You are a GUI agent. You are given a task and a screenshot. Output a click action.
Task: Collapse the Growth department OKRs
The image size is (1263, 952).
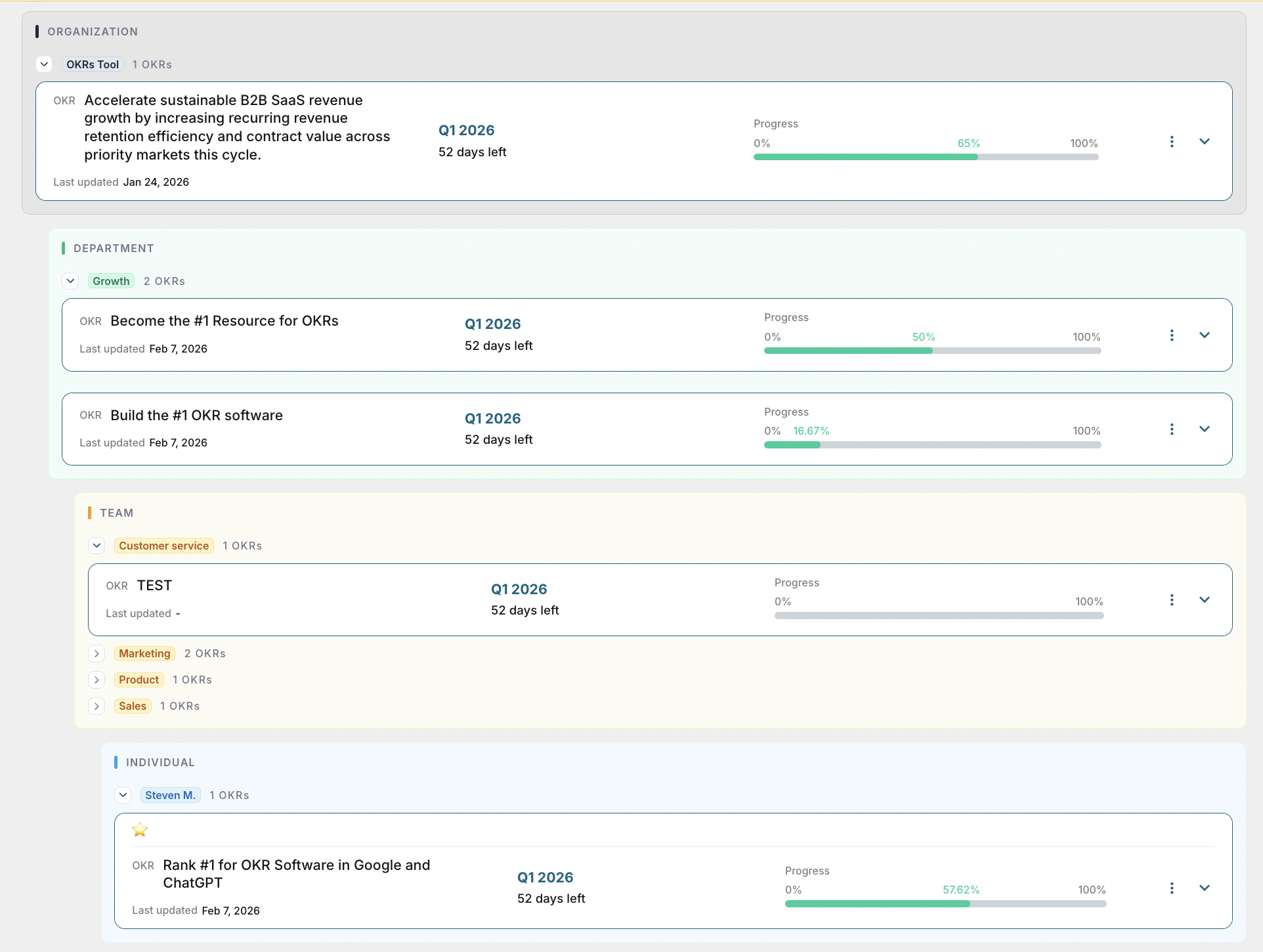click(70, 280)
